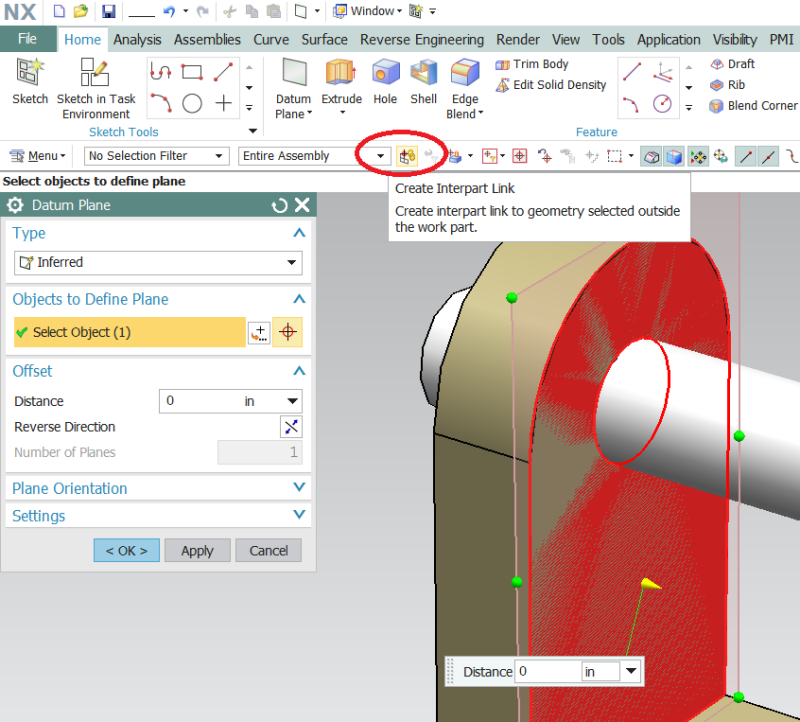Open the File tab
The image size is (800, 722).
28,39
